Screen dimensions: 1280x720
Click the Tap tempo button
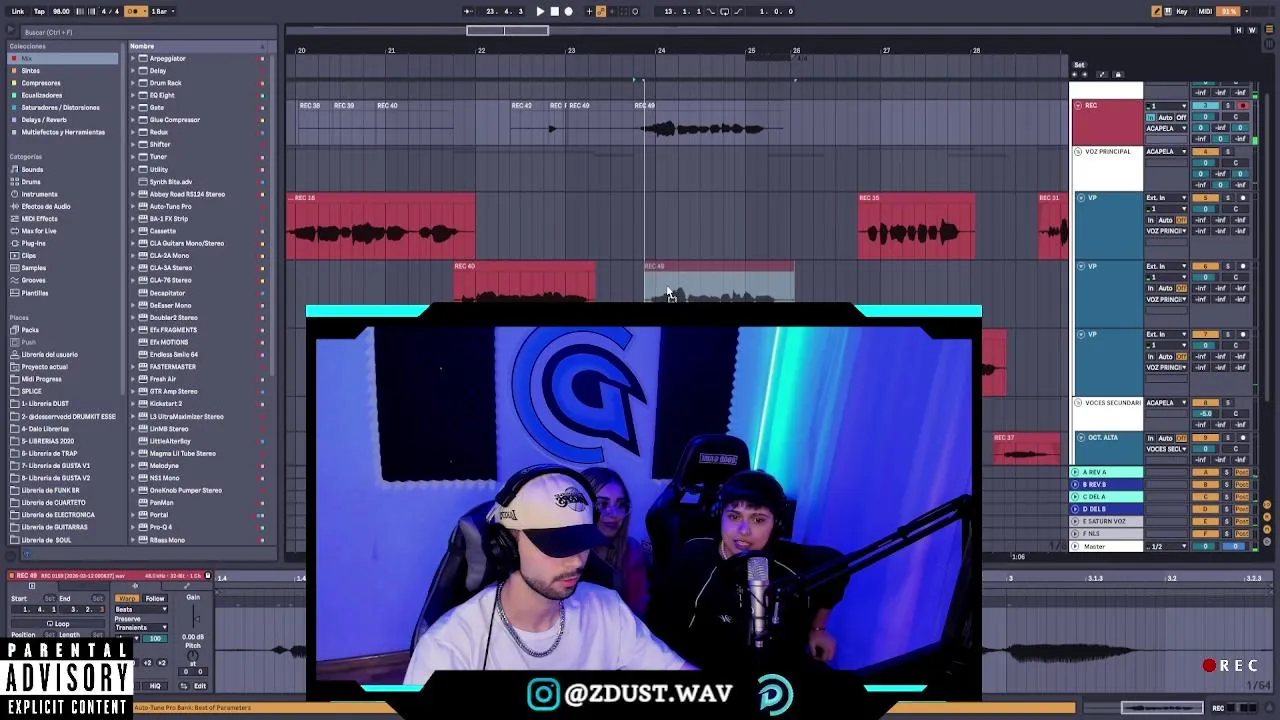tap(39, 11)
